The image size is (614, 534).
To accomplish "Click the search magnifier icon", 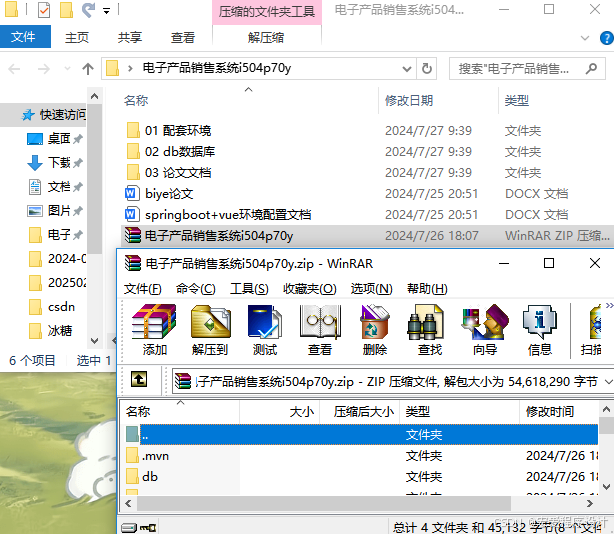I will pyautogui.click(x=591, y=69).
